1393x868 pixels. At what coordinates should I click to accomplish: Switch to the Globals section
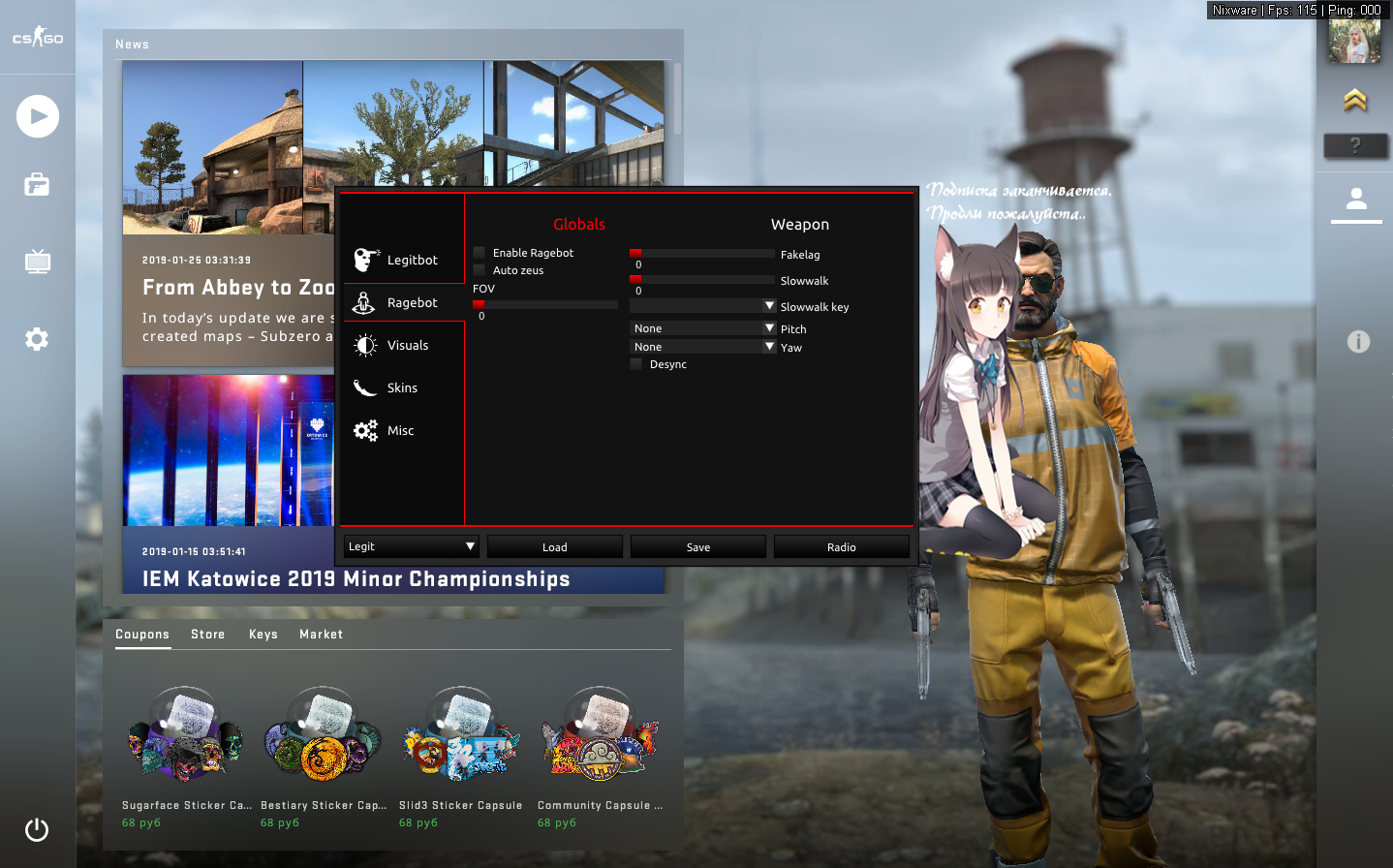(x=579, y=224)
